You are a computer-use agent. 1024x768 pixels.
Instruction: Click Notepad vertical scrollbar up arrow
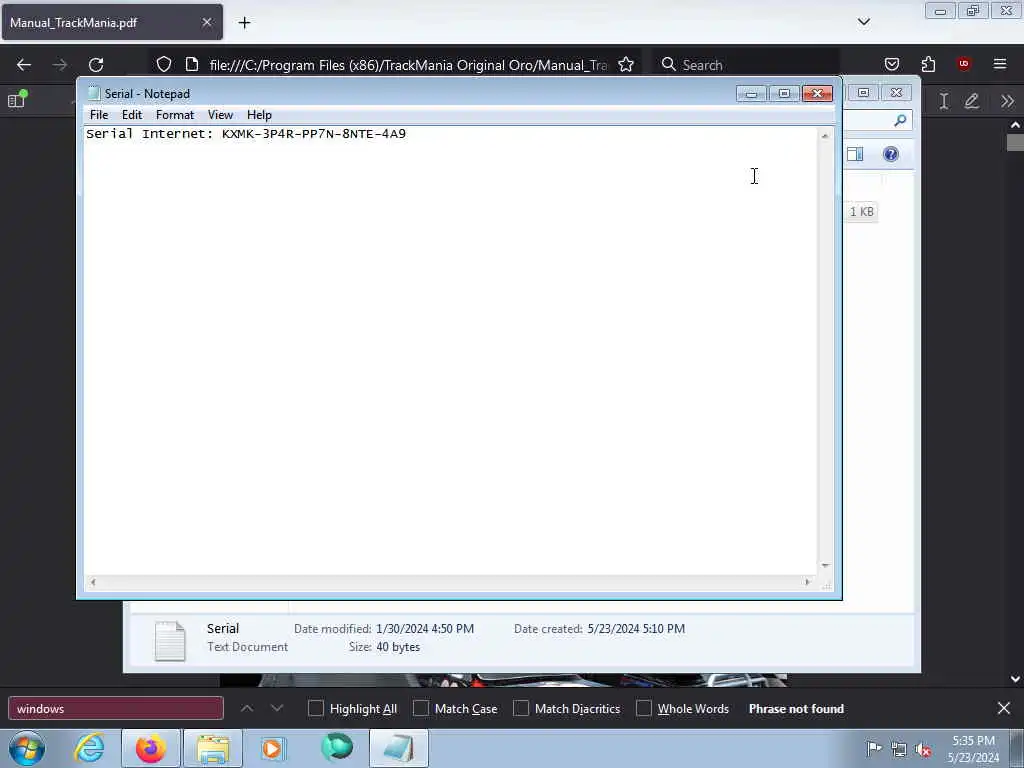click(825, 136)
